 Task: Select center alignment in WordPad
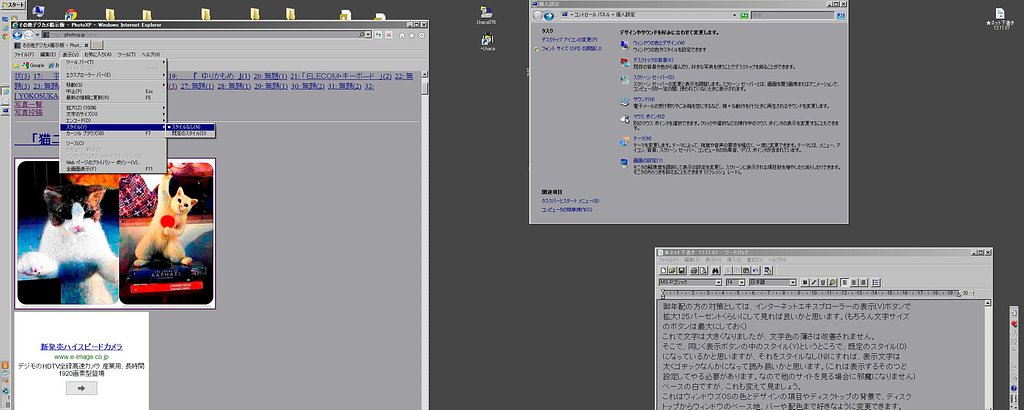click(x=854, y=283)
